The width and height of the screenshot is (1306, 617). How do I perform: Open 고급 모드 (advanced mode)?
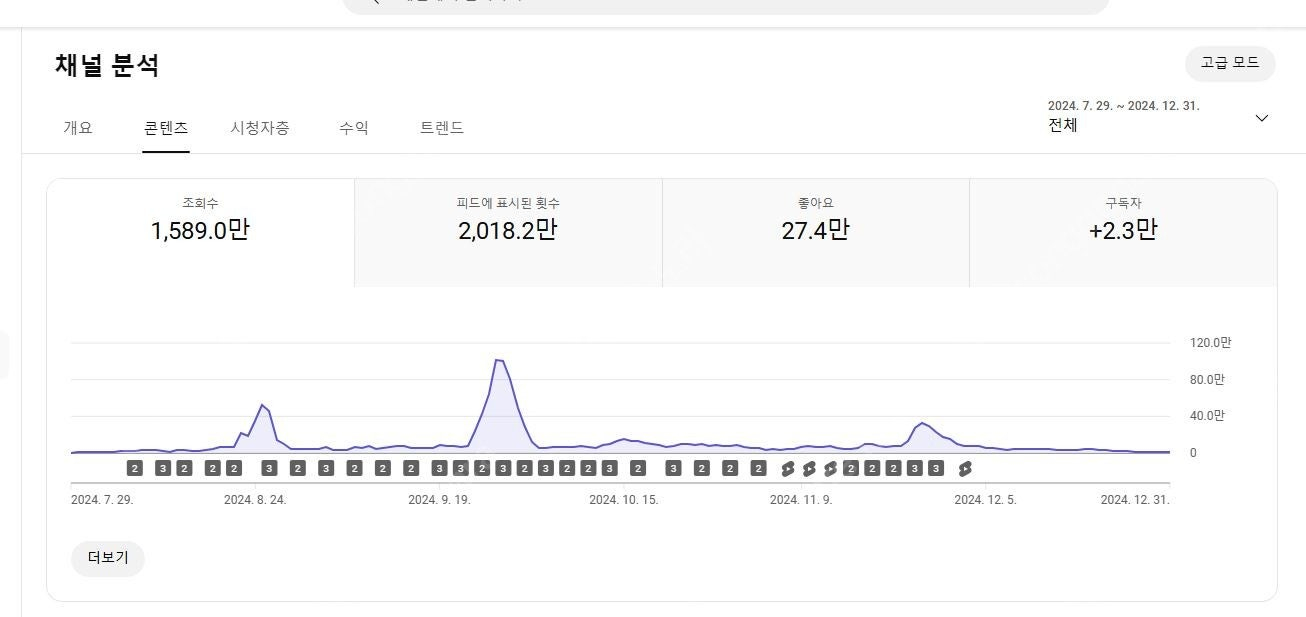(x=1230, y=64)
